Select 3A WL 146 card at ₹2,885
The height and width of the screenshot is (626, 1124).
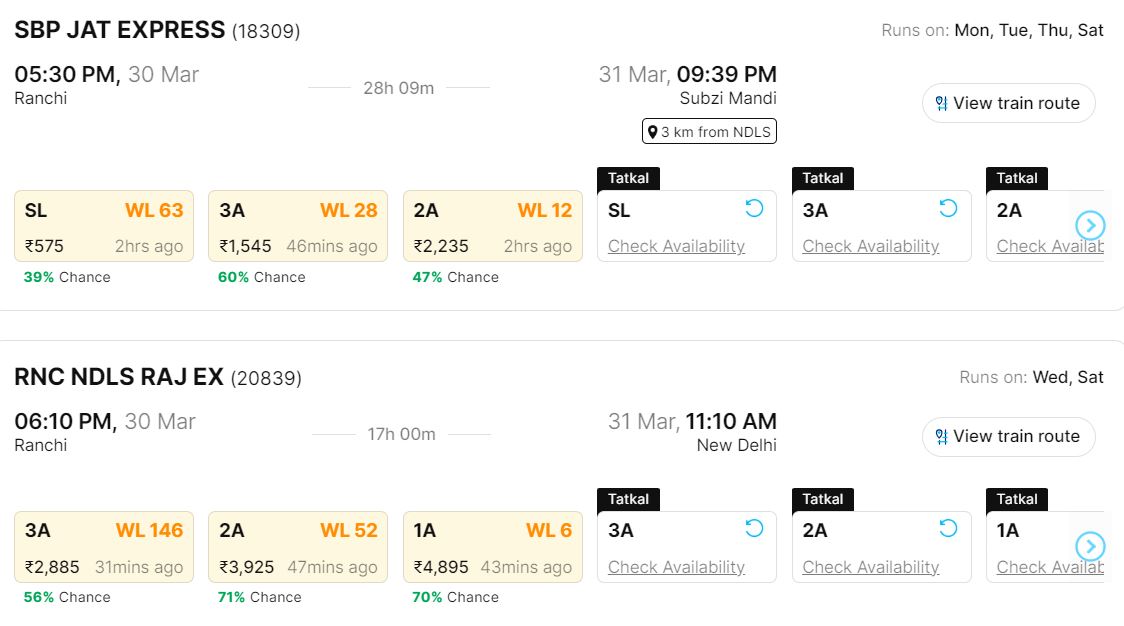pos(104,547)
